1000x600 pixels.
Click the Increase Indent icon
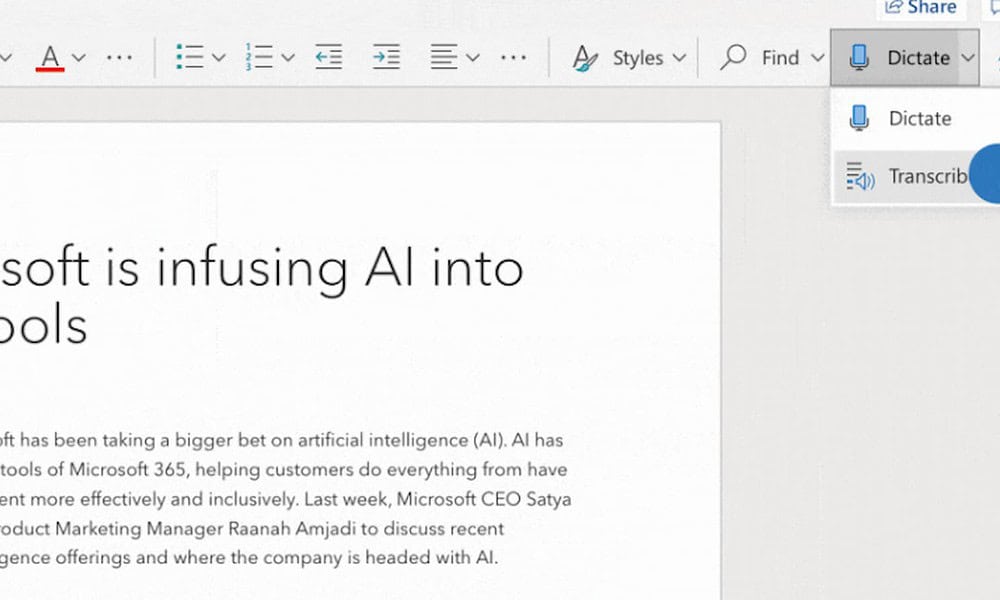point(385,57)
